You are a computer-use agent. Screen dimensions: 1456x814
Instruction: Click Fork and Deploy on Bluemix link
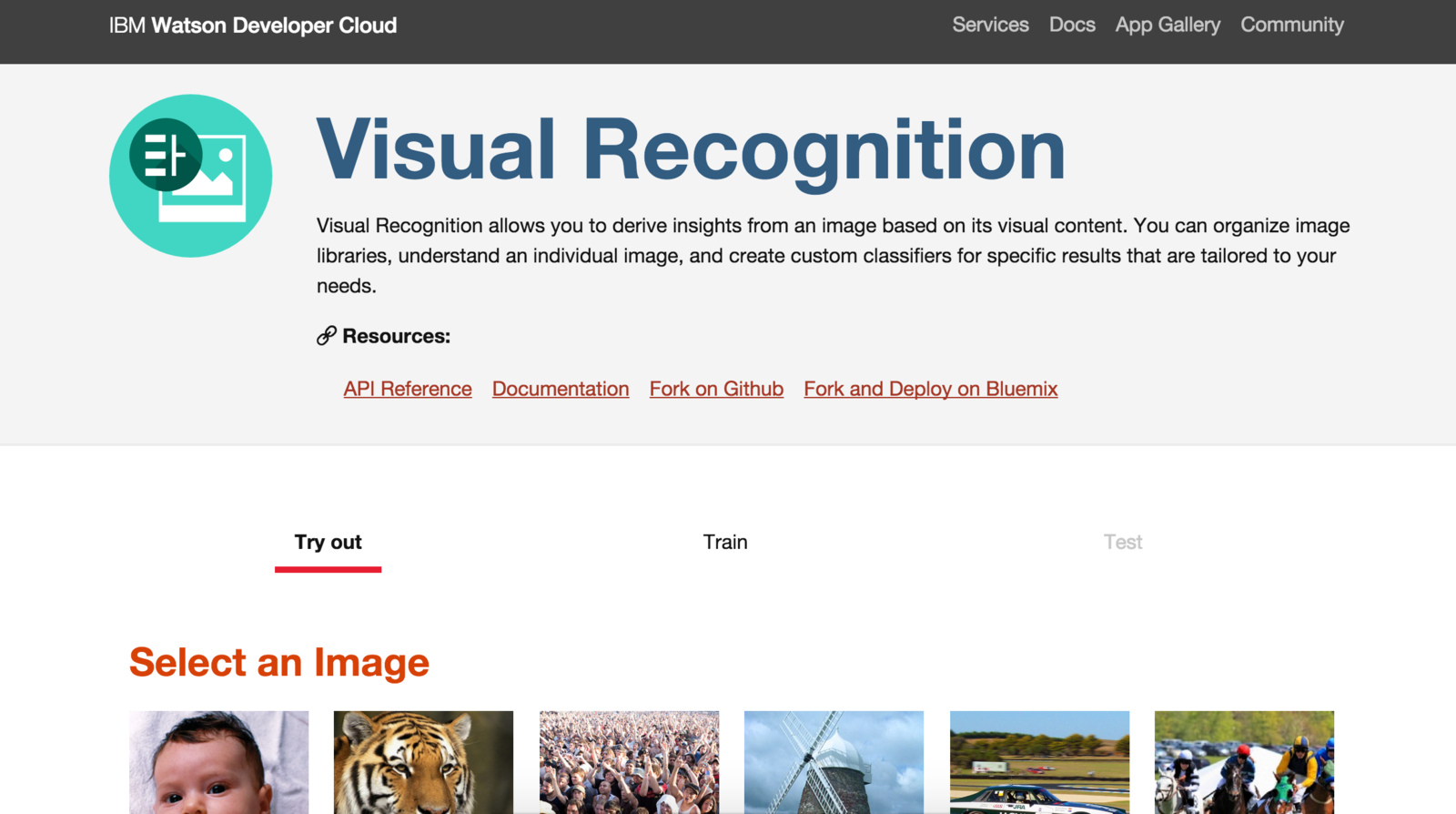[x=931, y=389]
